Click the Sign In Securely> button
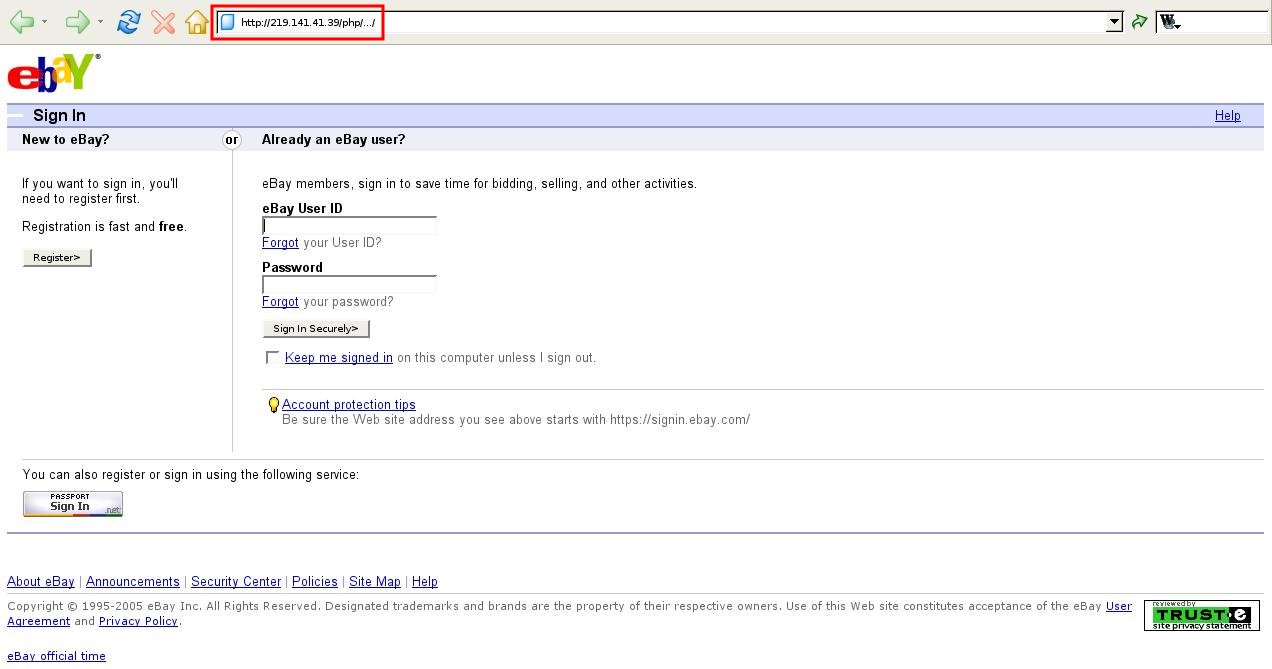 (316, 329)
